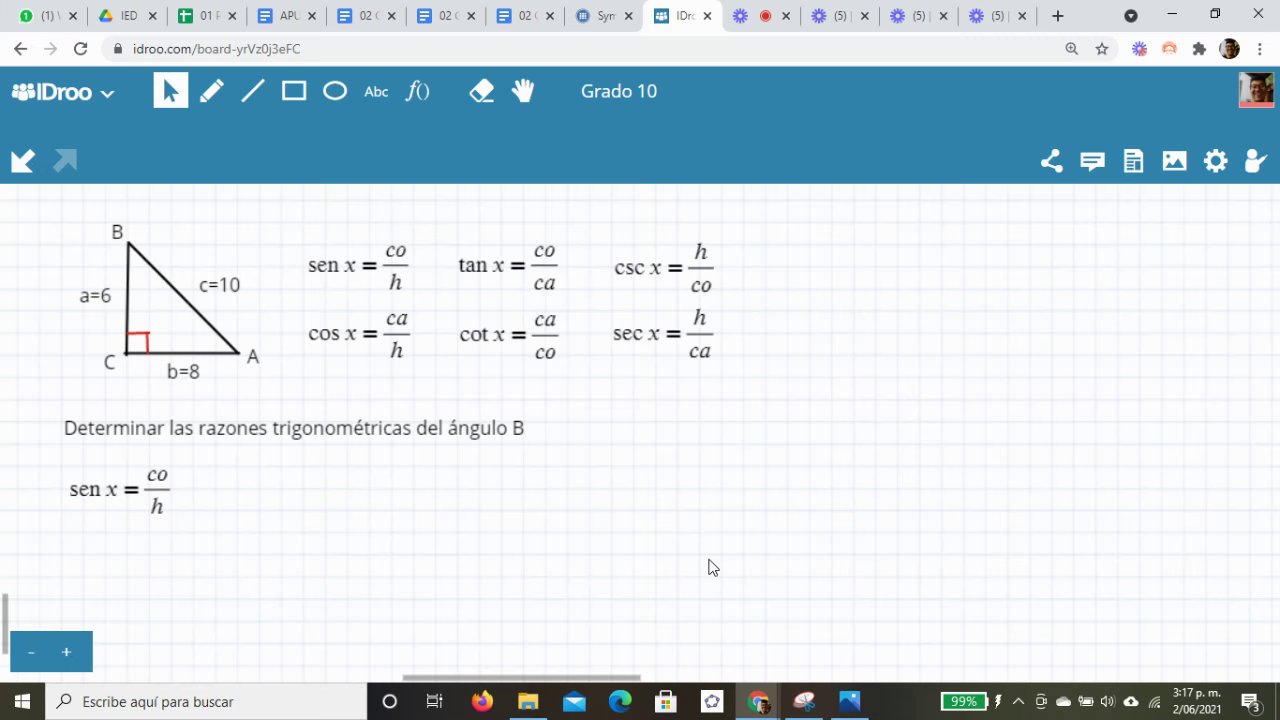The height and width of the screenshot is (720, 1280).
Task: Click the sen x formula under the question
Action: pos(119,490)
